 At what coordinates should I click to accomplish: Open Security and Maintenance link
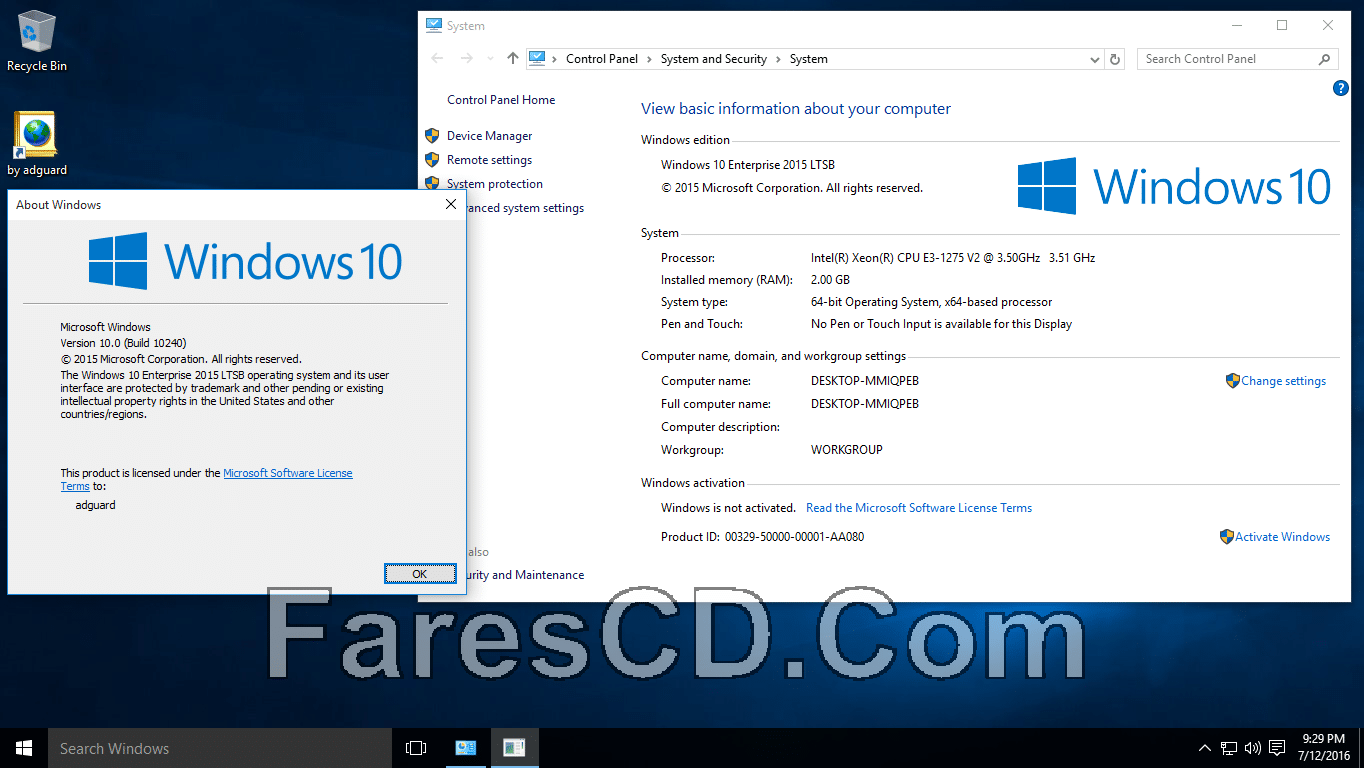525,575
